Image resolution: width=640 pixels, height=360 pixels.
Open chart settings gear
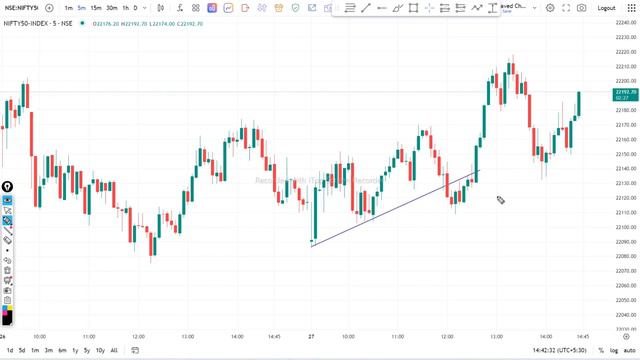(x=550, y=8)
